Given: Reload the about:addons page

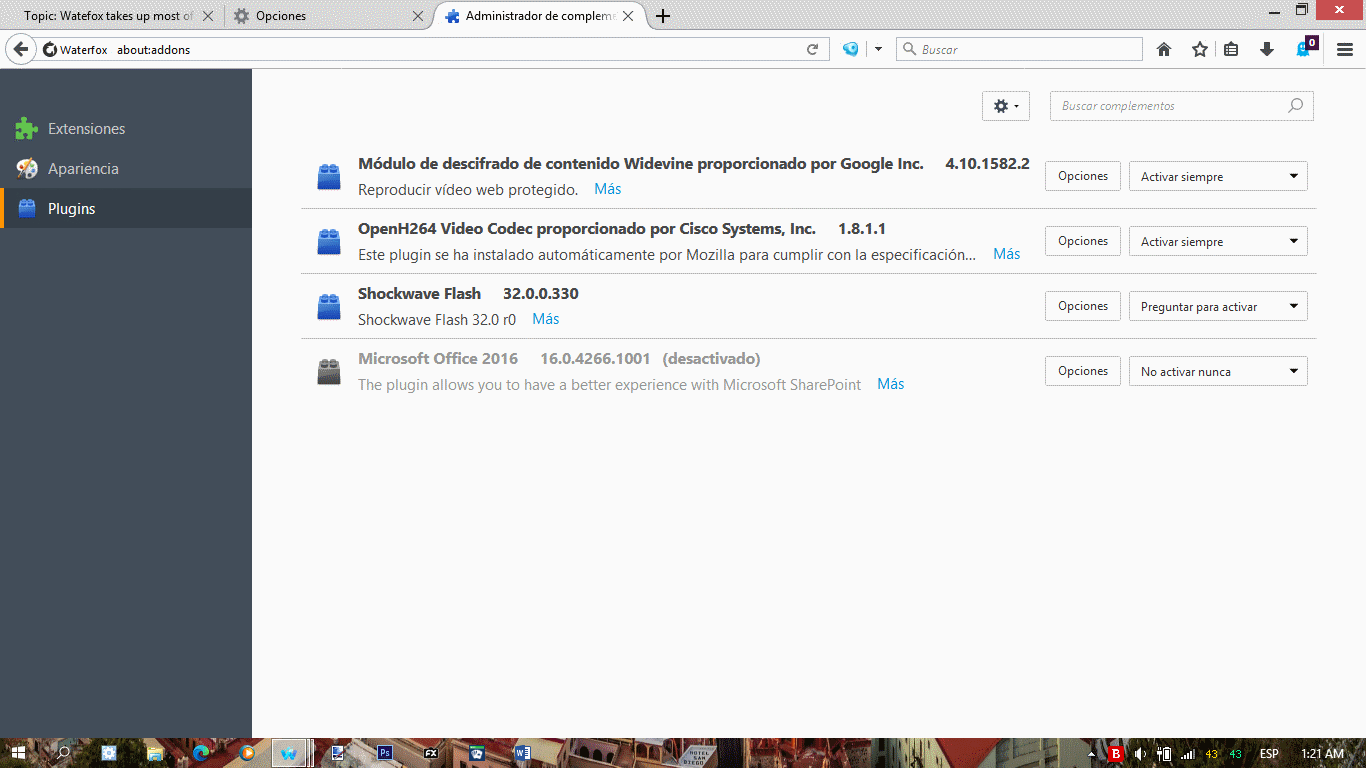Looking at the screenshot, I should point(813,49).
